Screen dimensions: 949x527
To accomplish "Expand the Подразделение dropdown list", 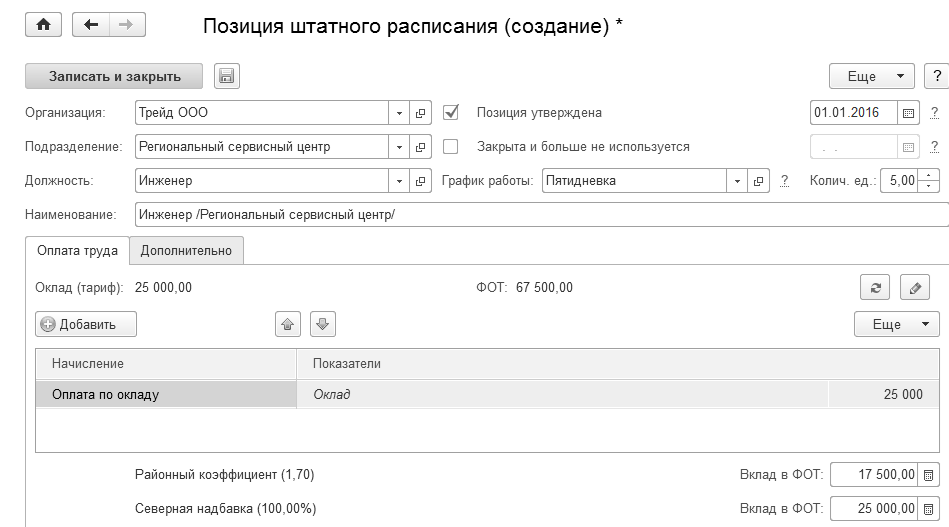I will 399,147.
